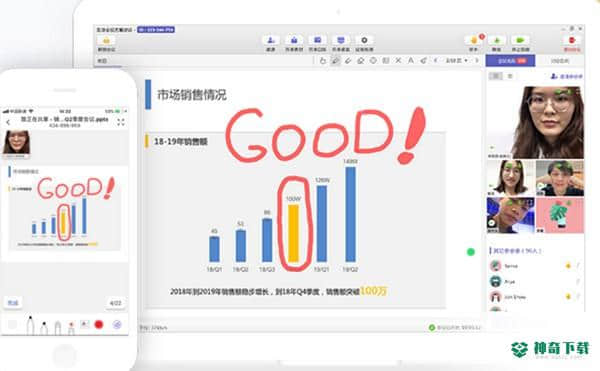
Task: Select the eraser tool in annotation toolbar
Action: tap(360, 60)
